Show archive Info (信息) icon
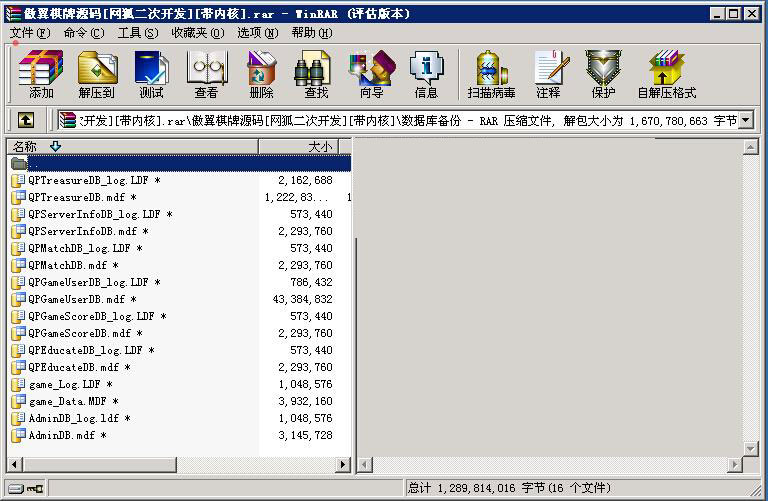Viewport: 768px width, 501px height. (426, 74)
